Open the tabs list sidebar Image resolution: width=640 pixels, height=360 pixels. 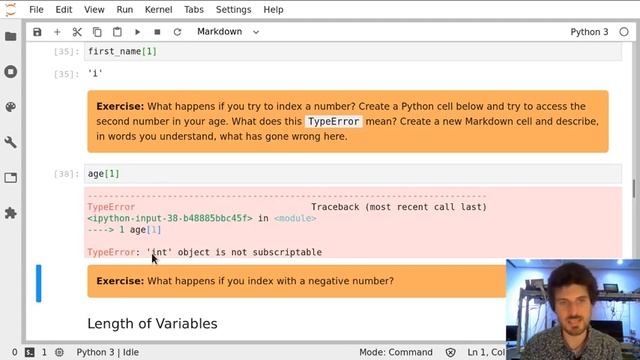11,178
